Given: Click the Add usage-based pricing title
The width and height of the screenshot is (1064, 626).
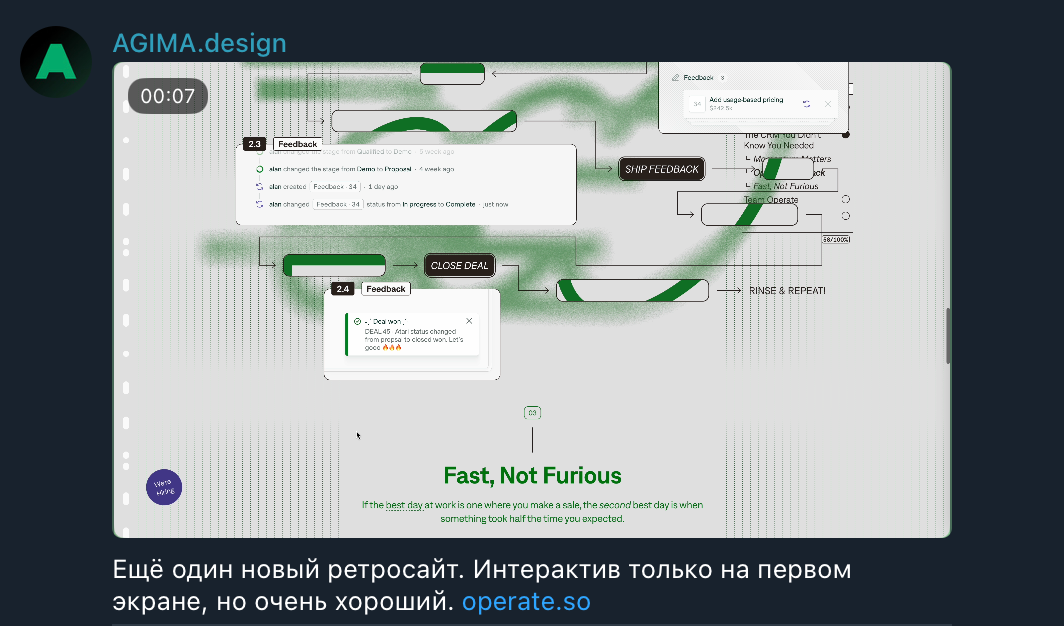Looking at the screenshot, I should (x=746, y=100).
